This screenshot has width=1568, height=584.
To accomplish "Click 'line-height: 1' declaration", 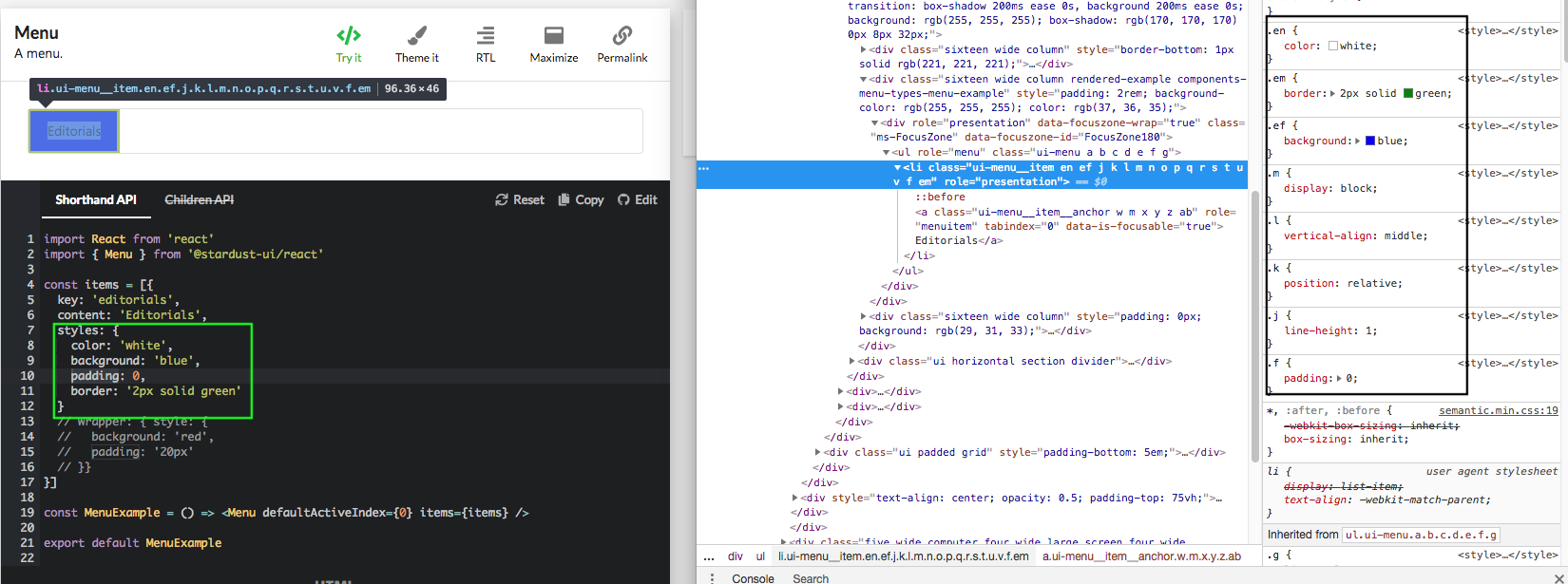I will pos(1330,330).
